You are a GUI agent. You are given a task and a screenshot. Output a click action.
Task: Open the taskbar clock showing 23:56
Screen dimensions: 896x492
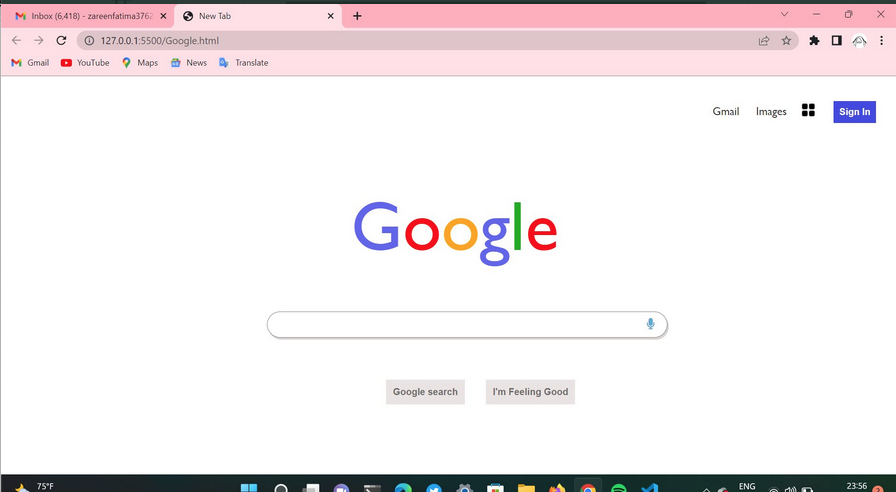click(856, 487)
